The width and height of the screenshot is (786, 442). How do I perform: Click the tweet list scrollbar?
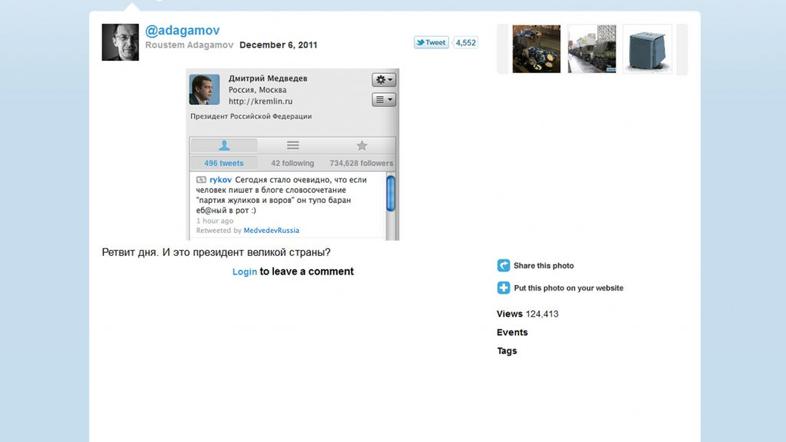point(391,195)
